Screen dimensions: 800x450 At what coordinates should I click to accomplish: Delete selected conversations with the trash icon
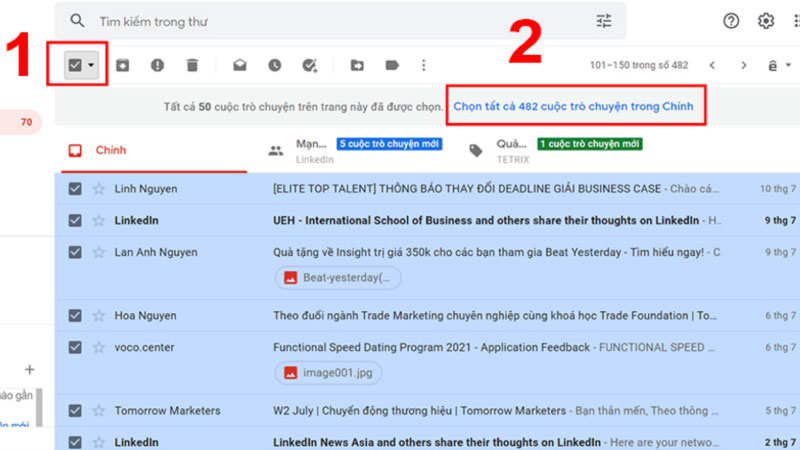(192, 65)
